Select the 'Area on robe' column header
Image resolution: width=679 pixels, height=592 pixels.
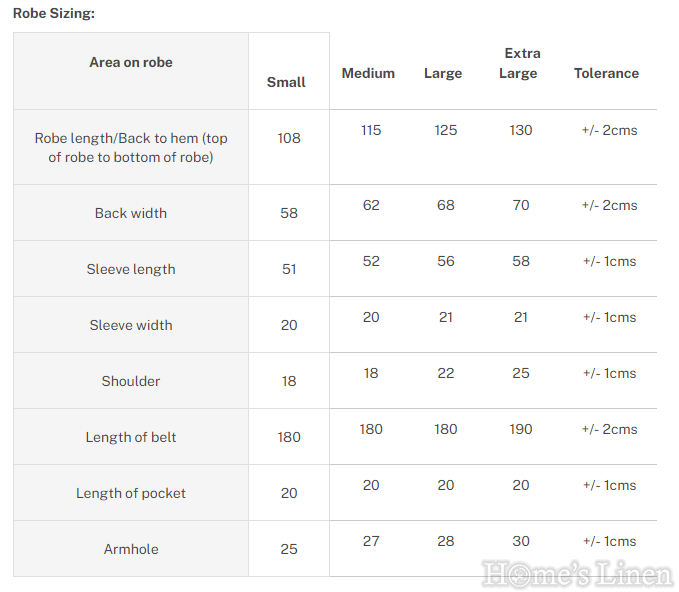[x=131, y=62]
